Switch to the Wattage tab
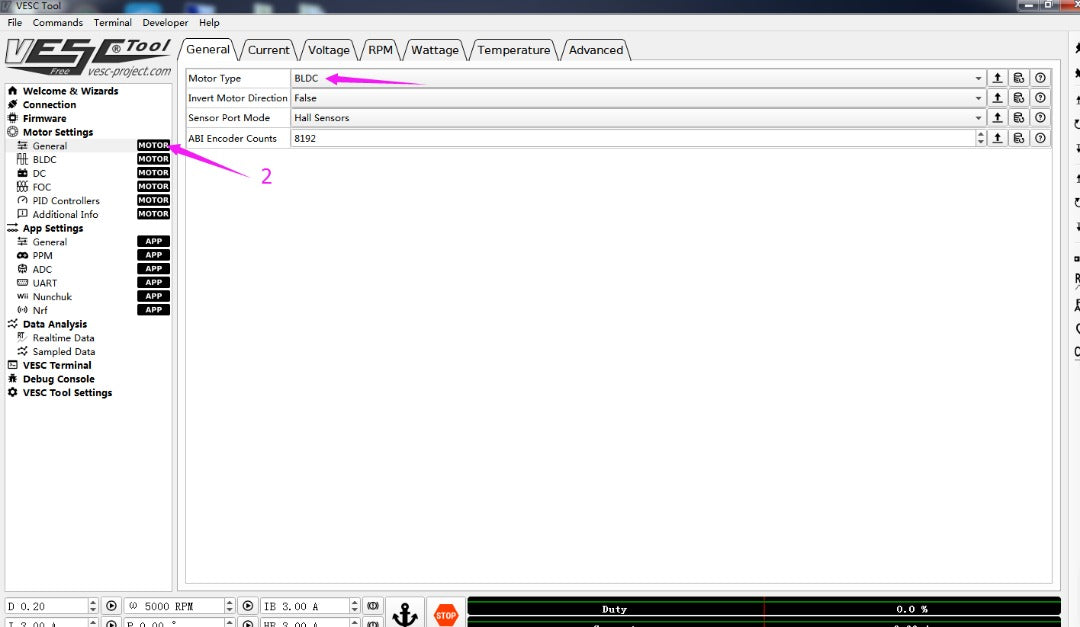 click(435, 50)
